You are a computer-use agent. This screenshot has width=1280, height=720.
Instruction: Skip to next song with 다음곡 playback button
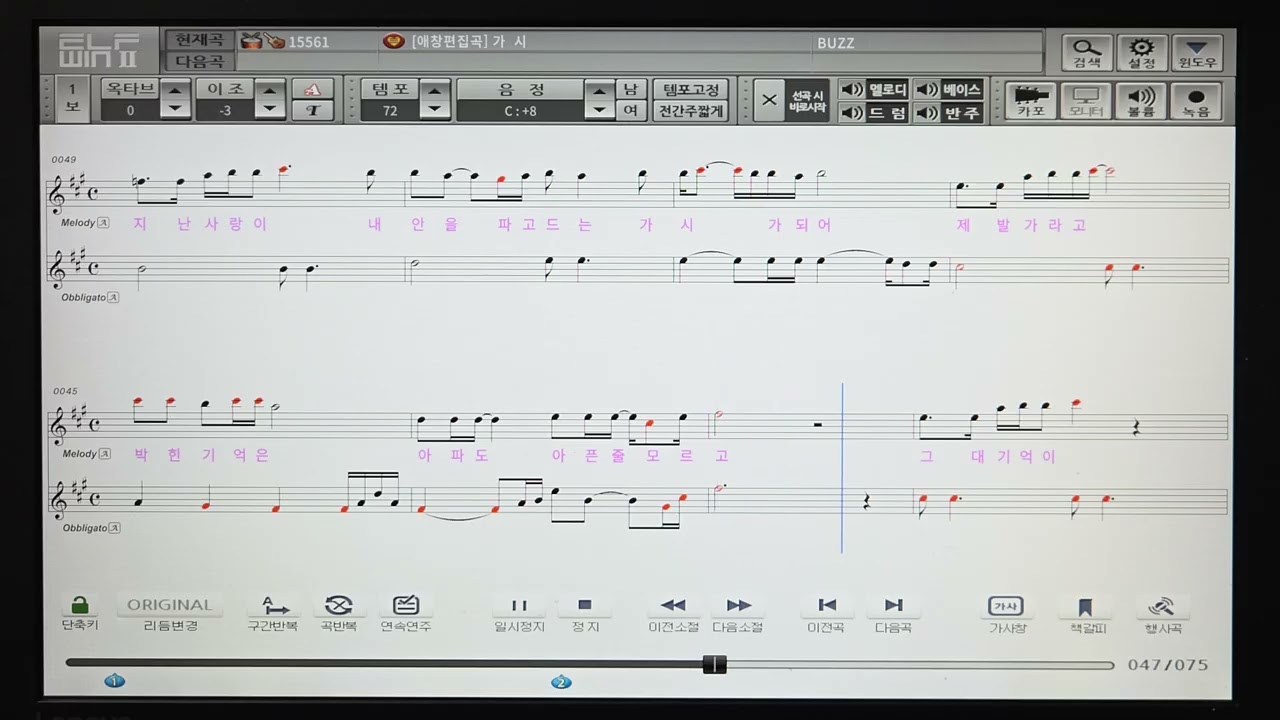tap(893, 605)
